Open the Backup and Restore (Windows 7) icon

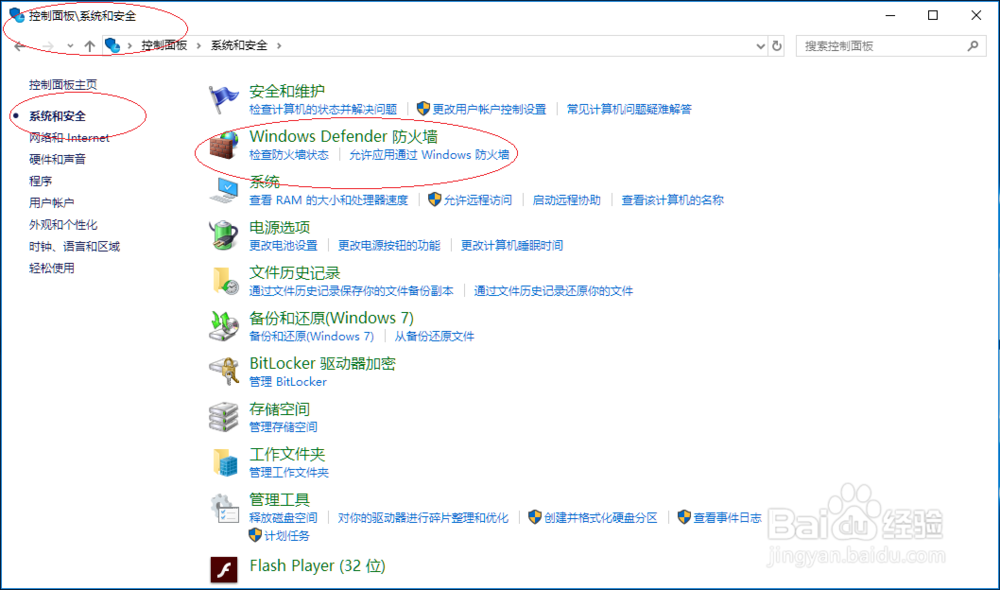(x=224, y=326)
